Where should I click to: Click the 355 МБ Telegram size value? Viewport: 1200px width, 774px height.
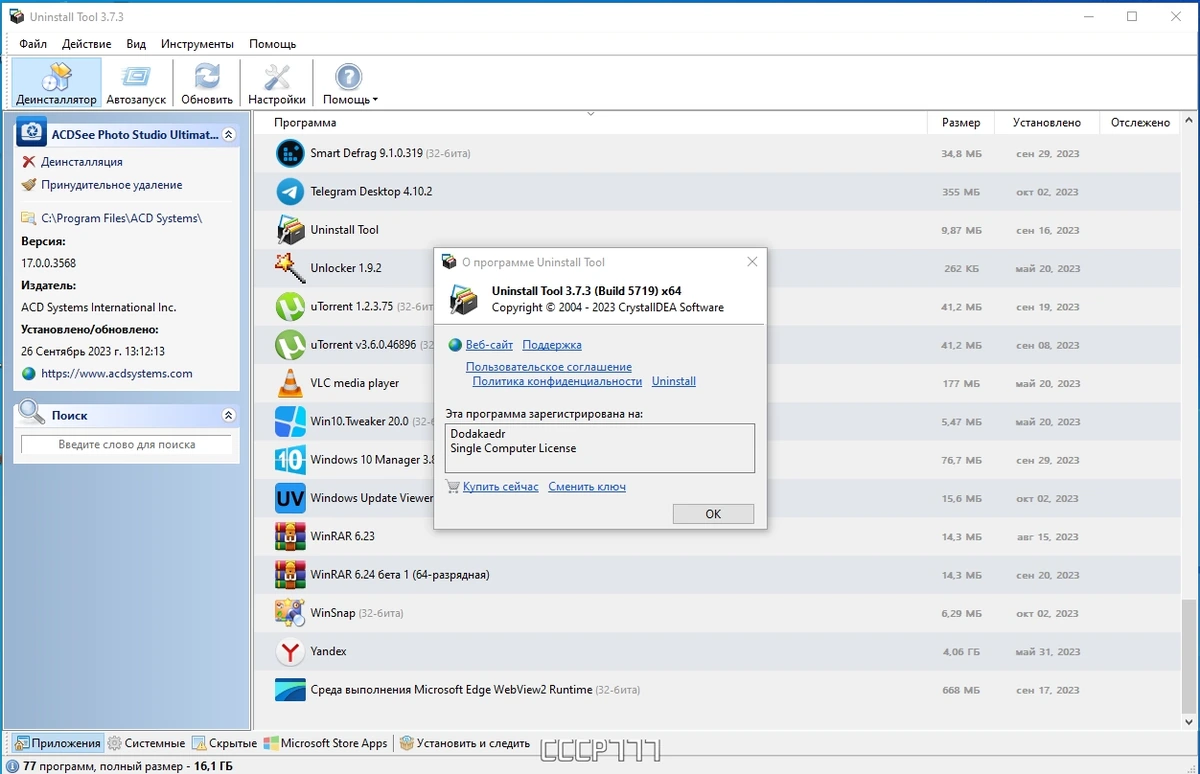961,192
